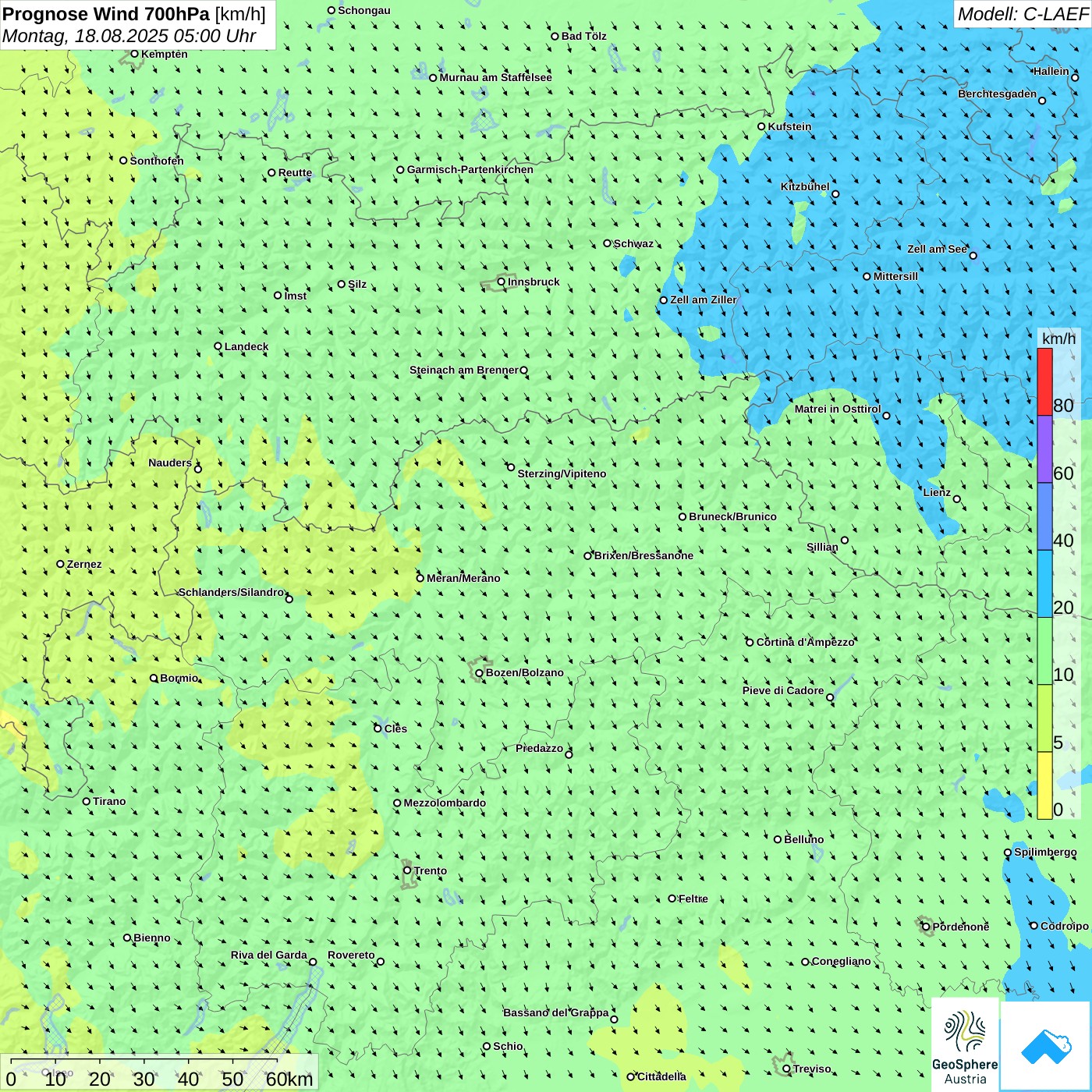Viewport: 1092px width, 1092px height.
Task: Click the 'Bienno' label
Action: [x=152, y=938]
